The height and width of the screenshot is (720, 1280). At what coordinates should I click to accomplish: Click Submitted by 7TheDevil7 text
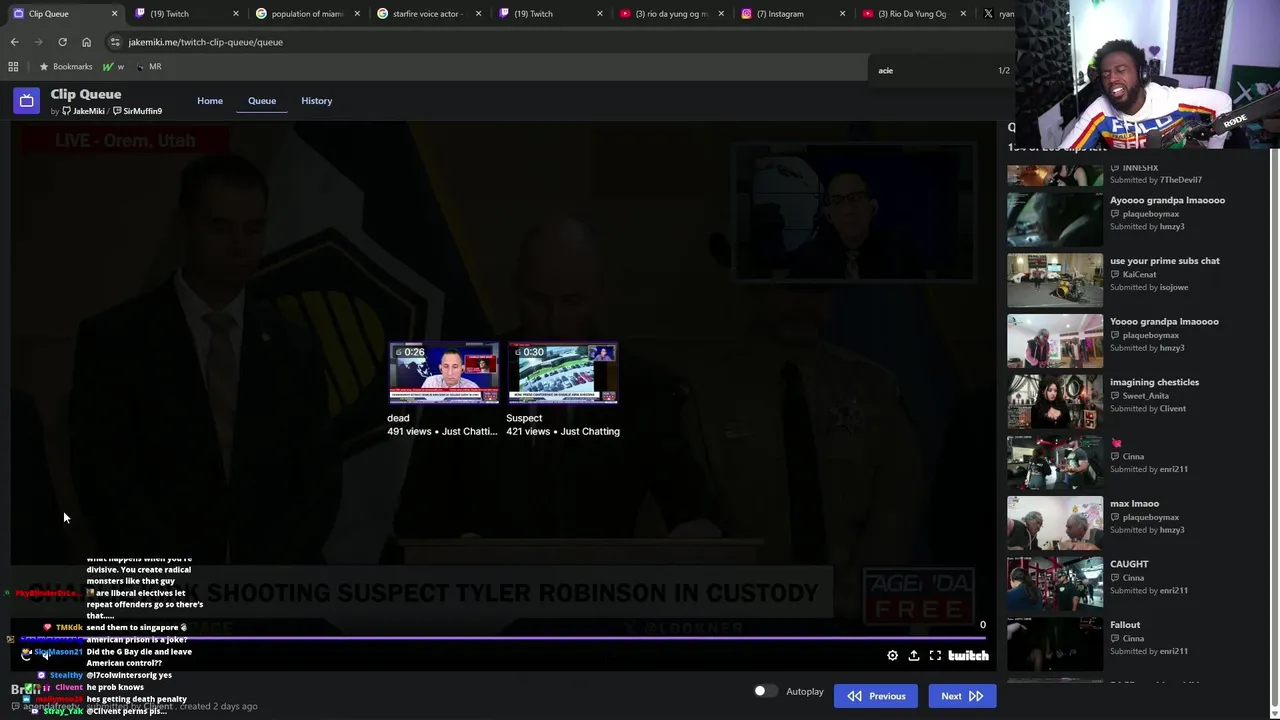tap(1156, 180)
